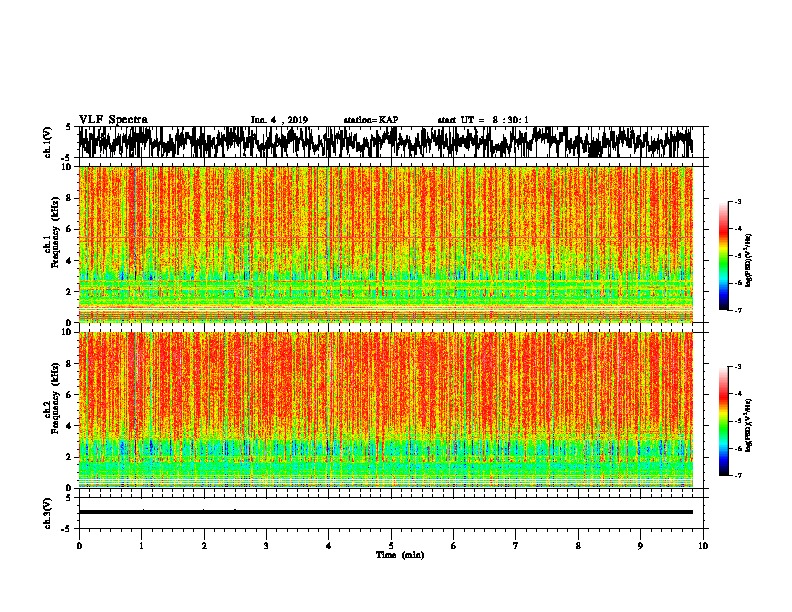Click the ch.1 colorbar "log(PSD)(V²/Hz)" label
The image size is (792, 612).
(748, 261)
